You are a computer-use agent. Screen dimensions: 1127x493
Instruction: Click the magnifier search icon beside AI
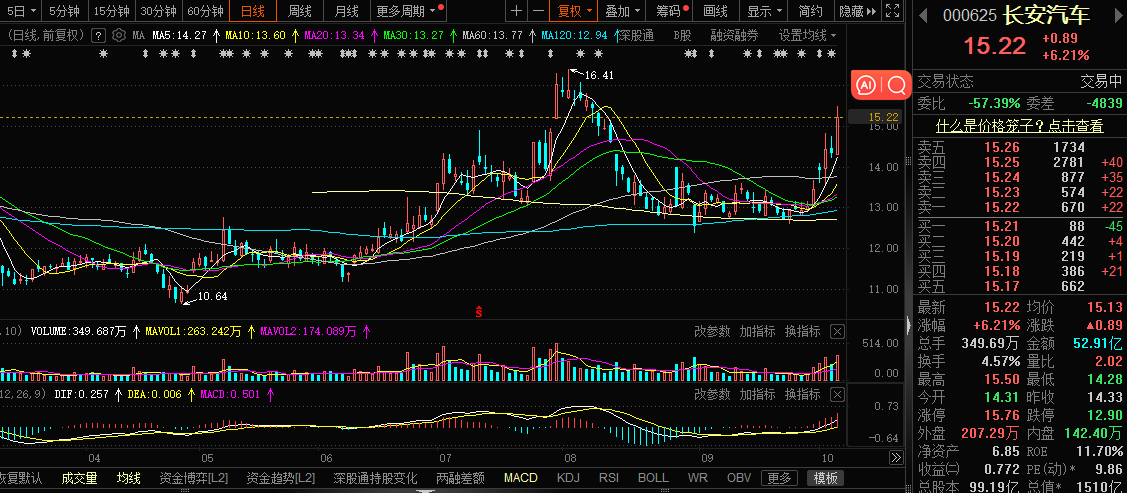point(896,86)
